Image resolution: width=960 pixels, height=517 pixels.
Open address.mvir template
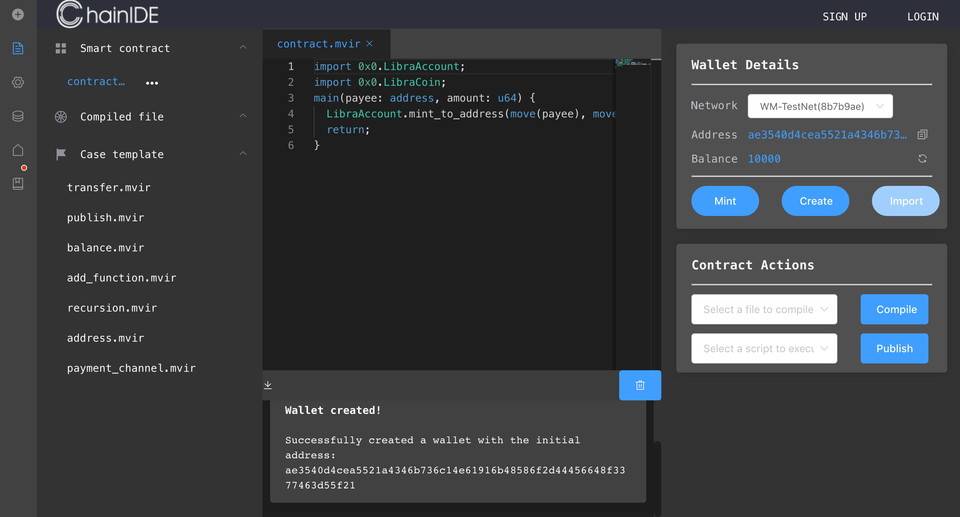[x=105, y=338]
